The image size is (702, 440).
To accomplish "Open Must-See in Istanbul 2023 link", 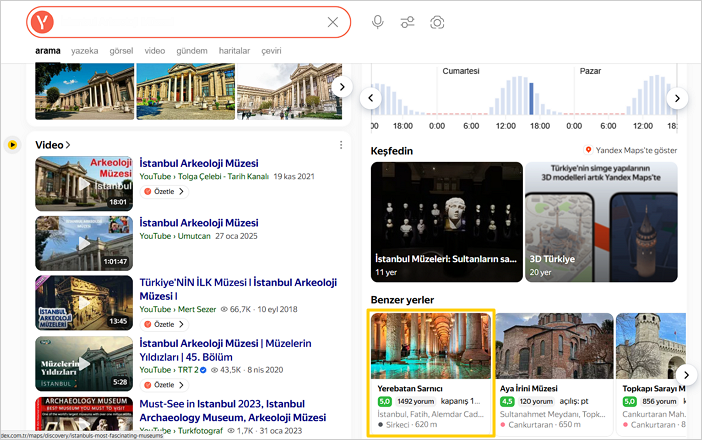I will [233, 410].
